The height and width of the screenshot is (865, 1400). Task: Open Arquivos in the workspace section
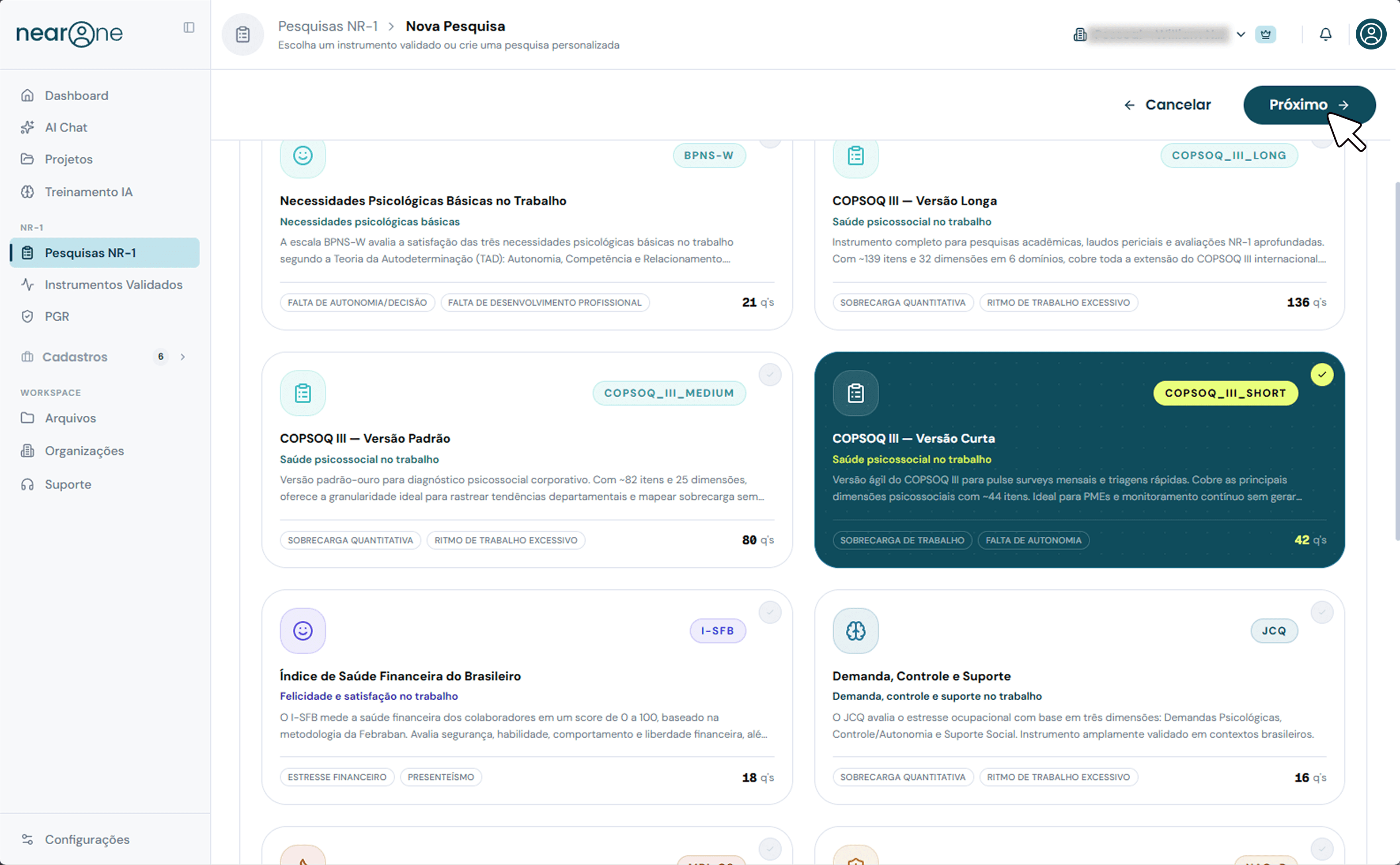(70, 417)
